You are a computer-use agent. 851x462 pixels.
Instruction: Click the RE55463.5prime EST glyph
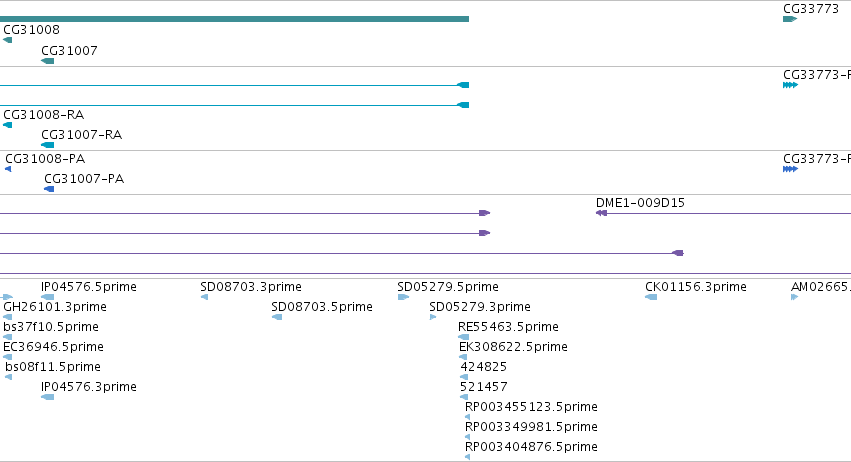pos(463,337)
